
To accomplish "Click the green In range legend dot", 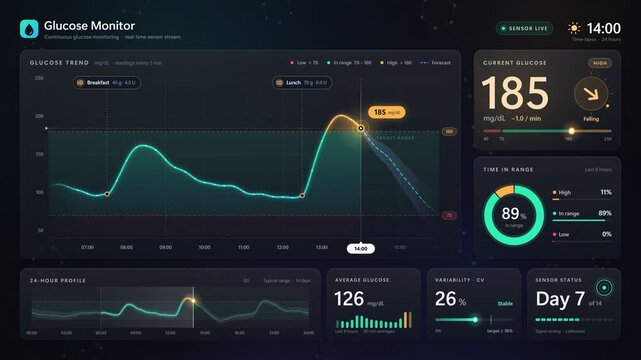I will 328,63.
